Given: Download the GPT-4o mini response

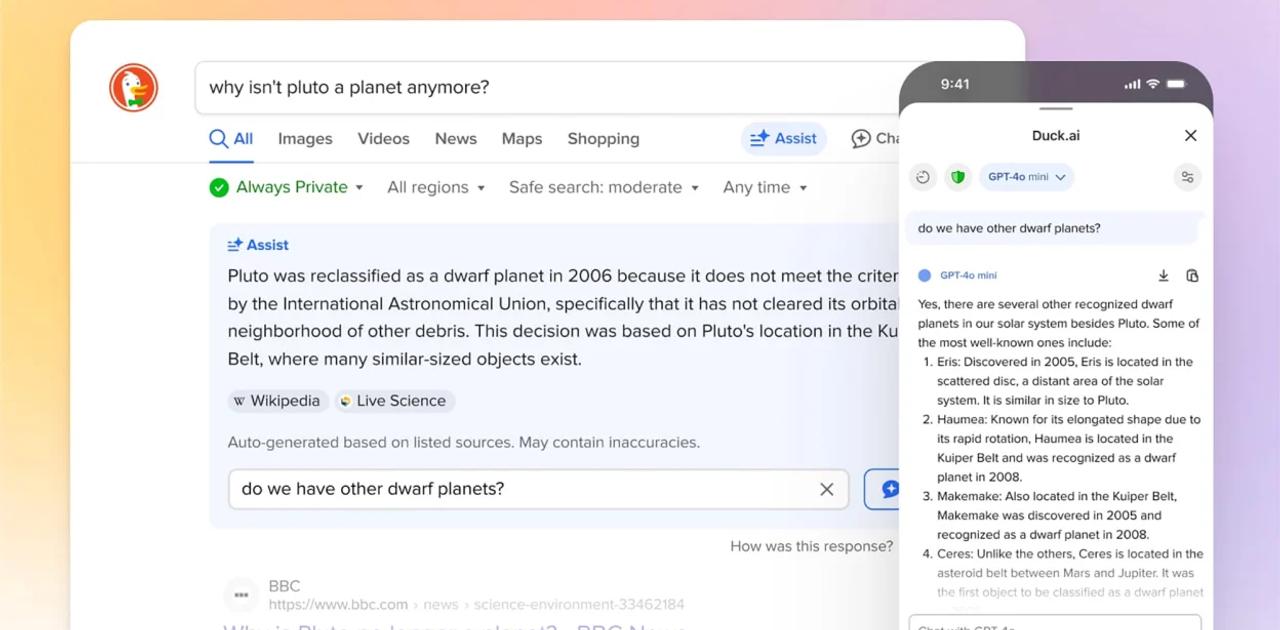Looking at the screenshot, I should (1163, 275).
